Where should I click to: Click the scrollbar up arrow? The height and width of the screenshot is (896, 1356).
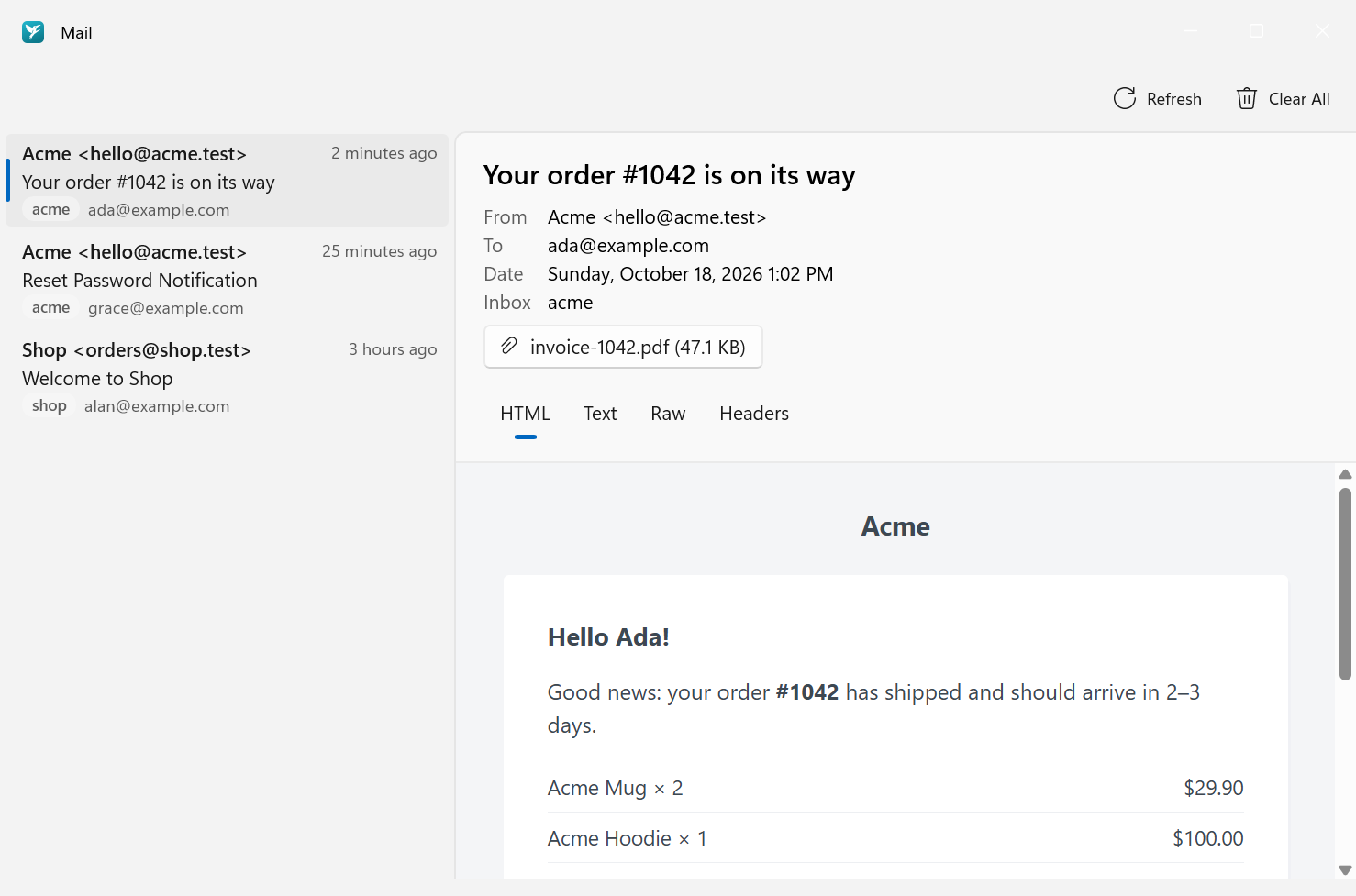(x=1345, y=474)
